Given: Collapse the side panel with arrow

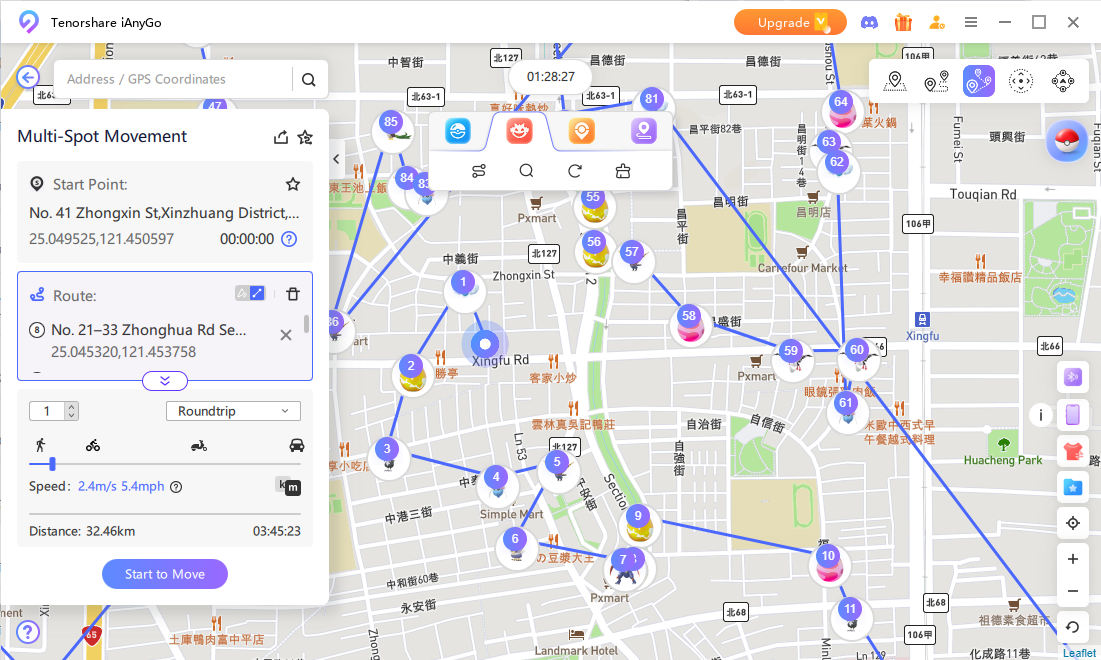Looking at the screenshot, I should (x=337, y=159).
